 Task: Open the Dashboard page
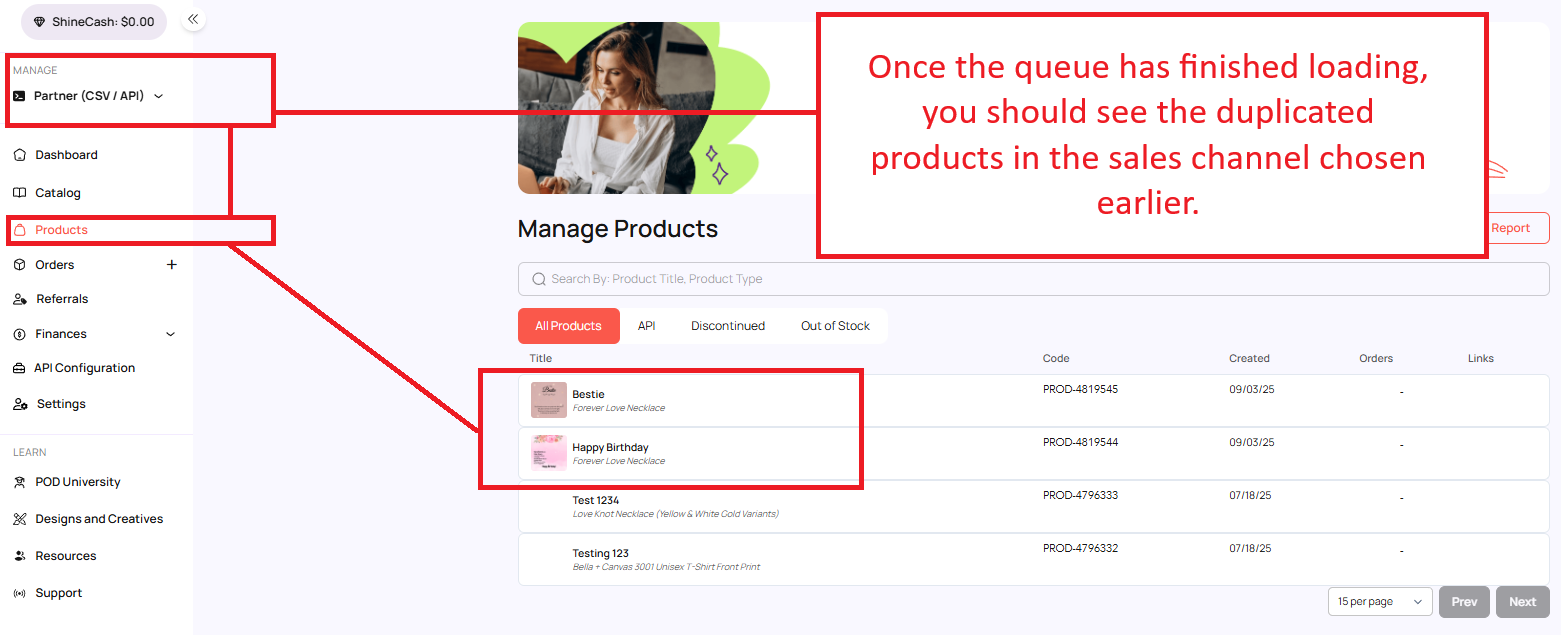point(66,155)
